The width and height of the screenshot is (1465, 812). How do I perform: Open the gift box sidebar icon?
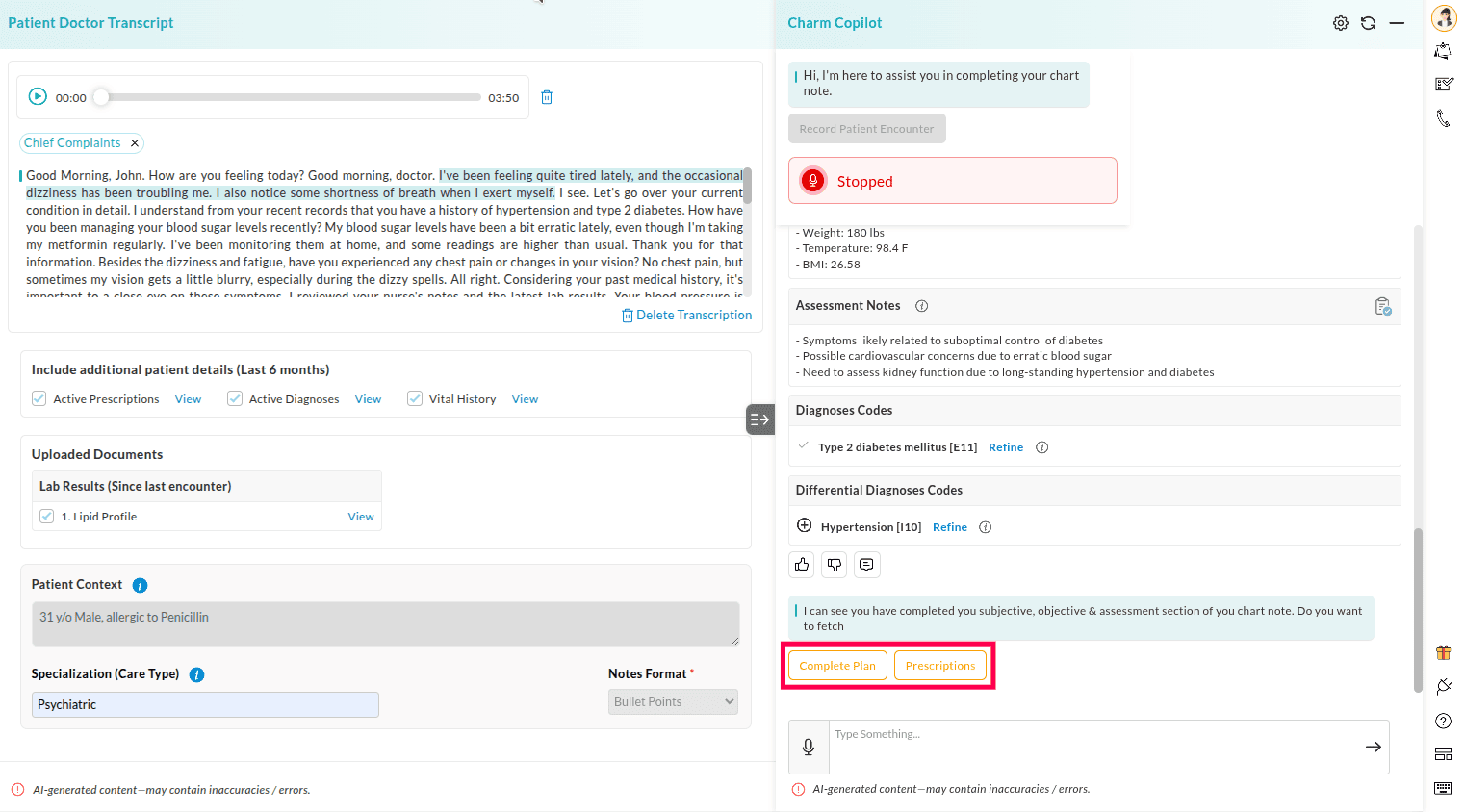tap(1443, 652)
